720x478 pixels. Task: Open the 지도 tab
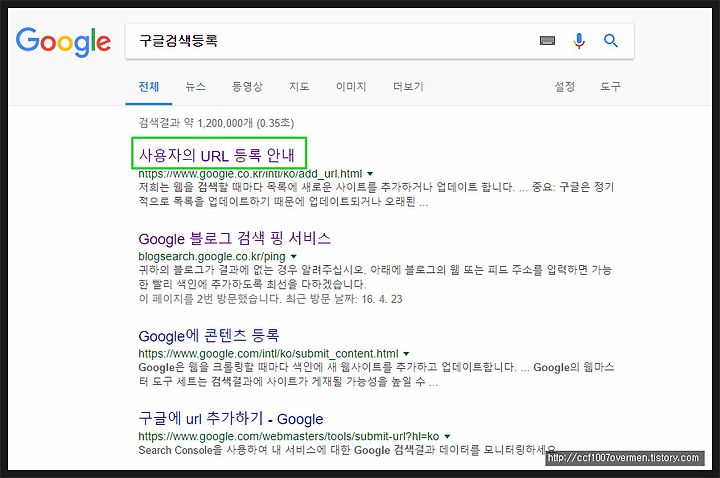[299, 86]
